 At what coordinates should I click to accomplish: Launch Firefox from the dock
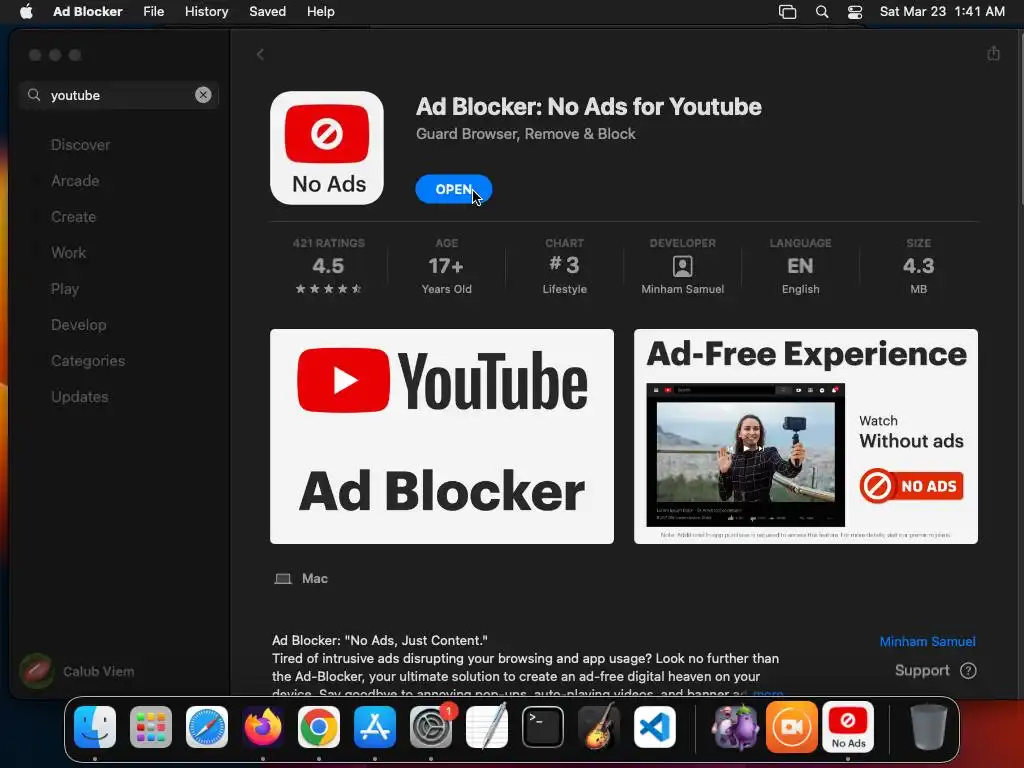(x=263, y=727)
